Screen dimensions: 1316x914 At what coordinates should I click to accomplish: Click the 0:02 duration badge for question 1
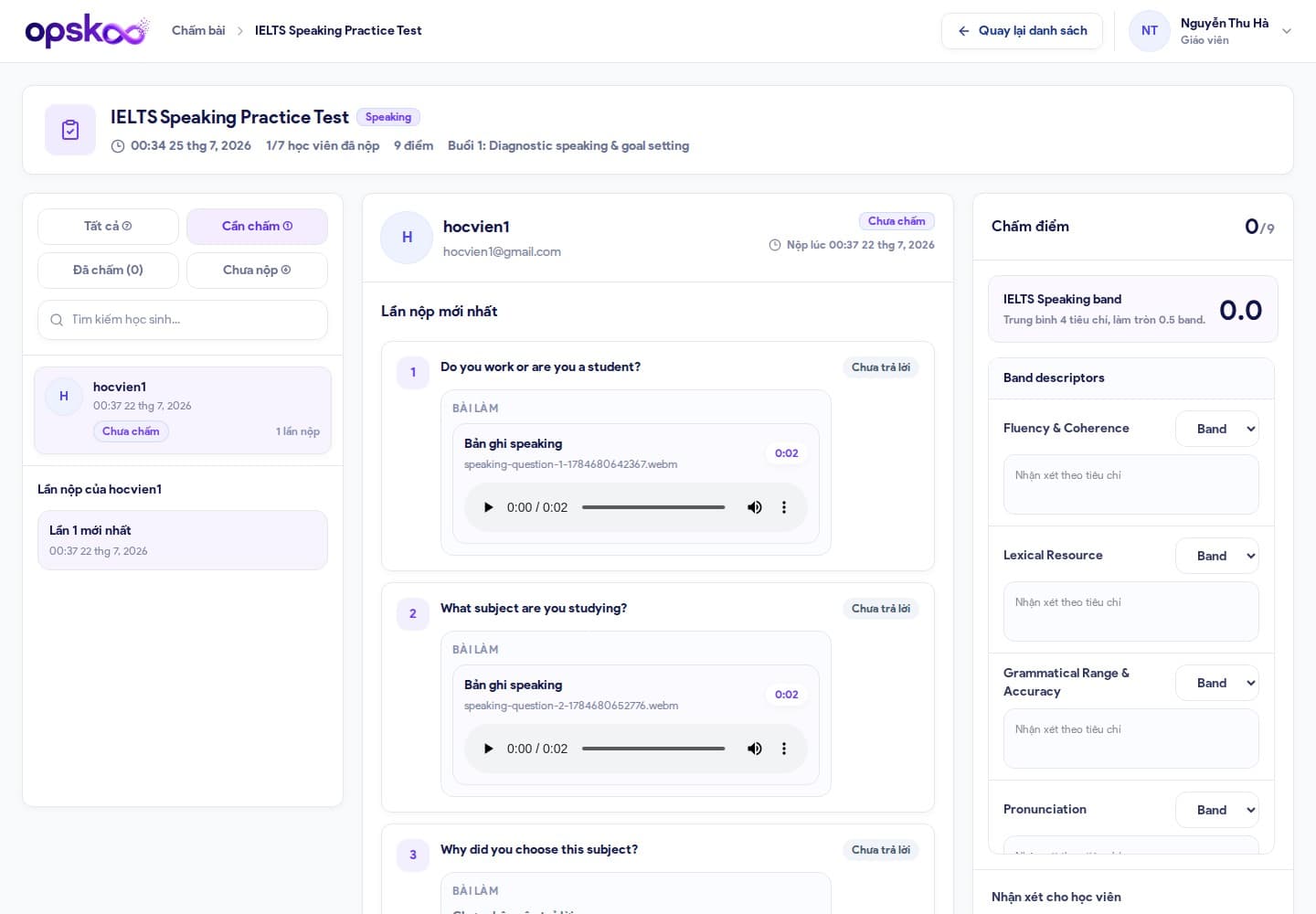pos(787,453)
